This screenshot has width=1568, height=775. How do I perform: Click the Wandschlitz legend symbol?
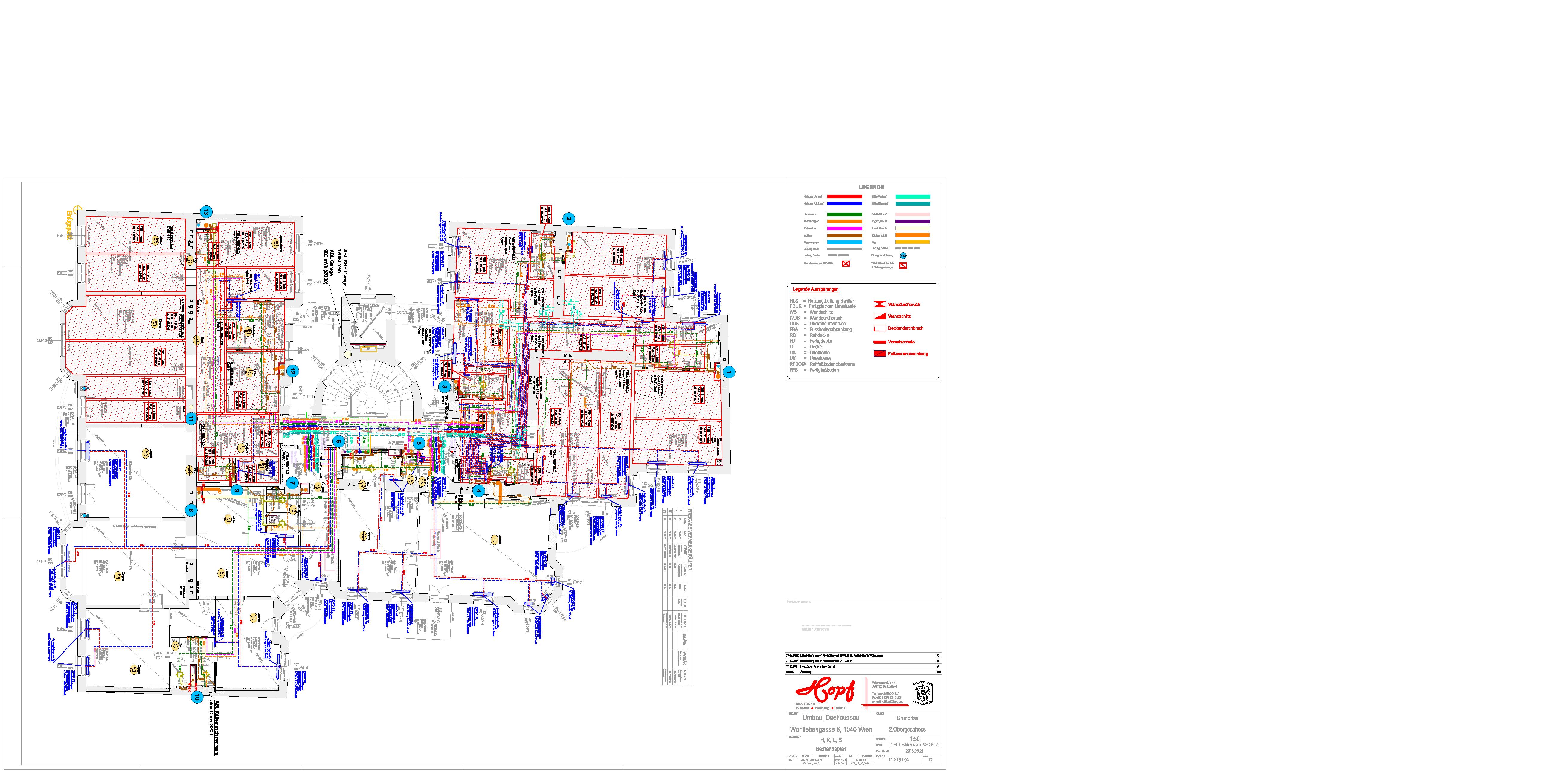tap(879, 316)
